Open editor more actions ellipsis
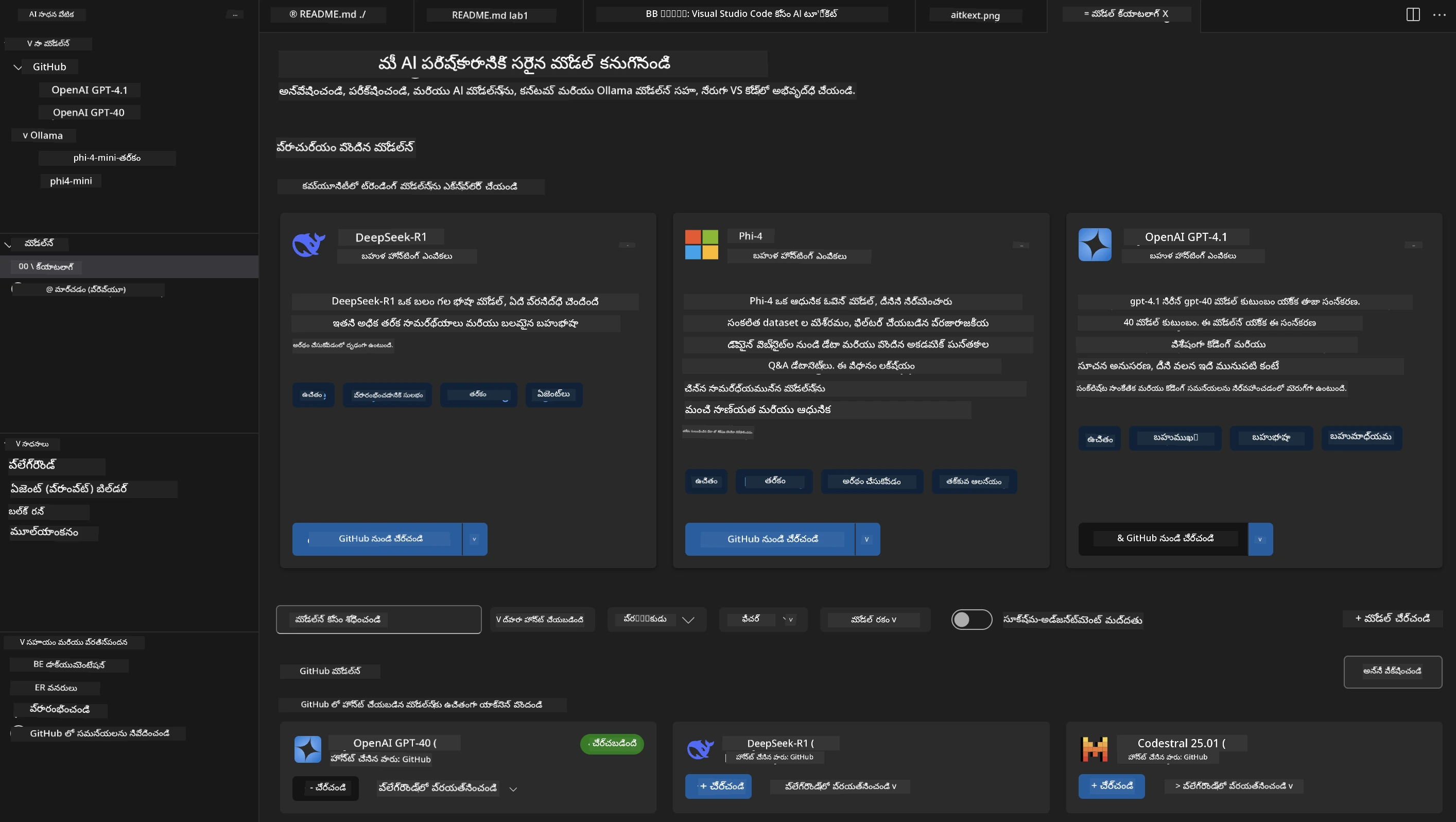 [x=1439, y=15]
